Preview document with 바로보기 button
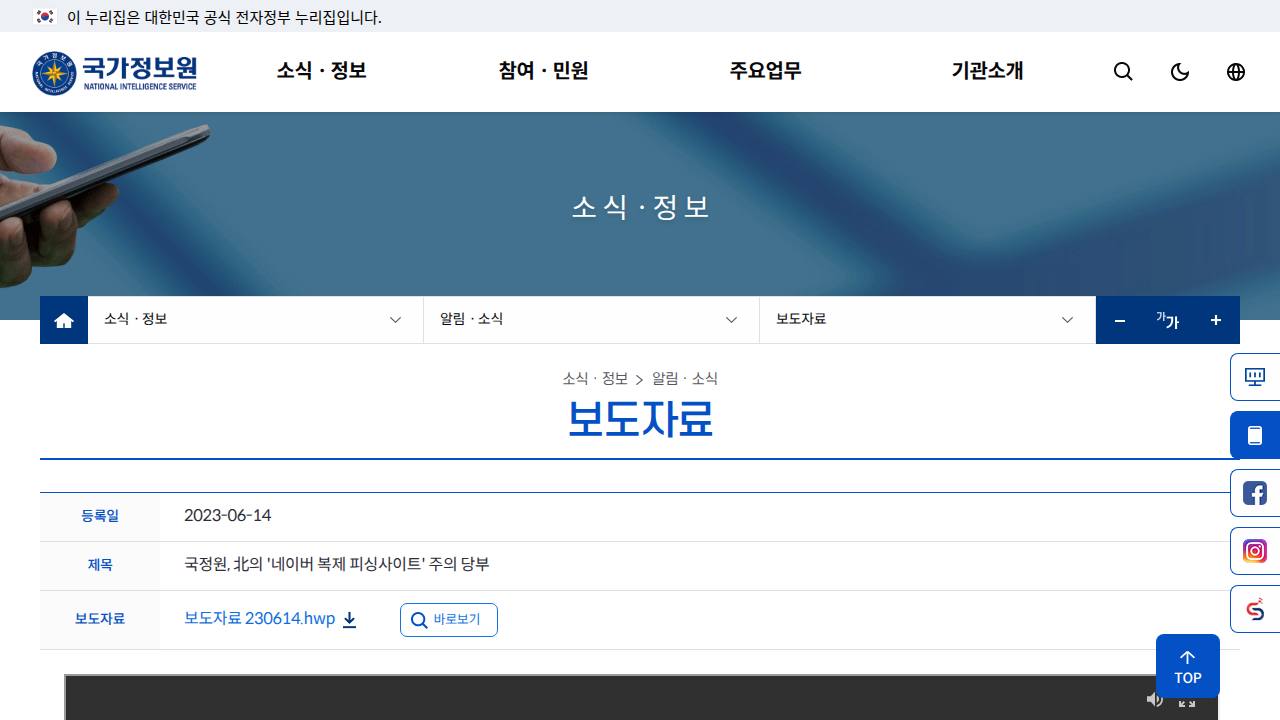 point(449,620)
